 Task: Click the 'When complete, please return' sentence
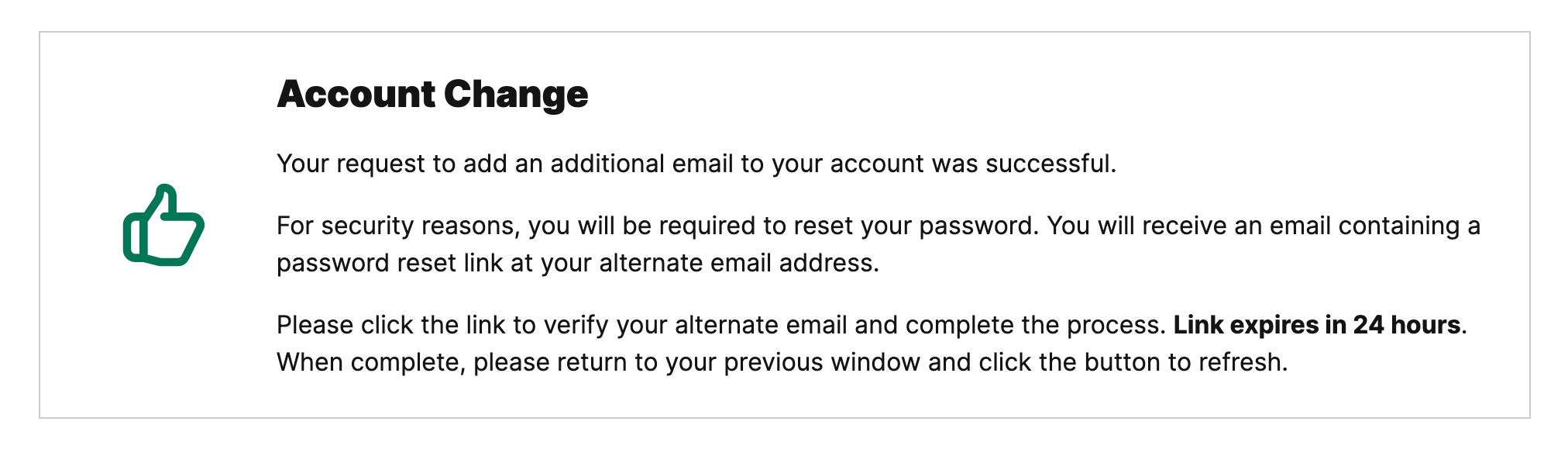point(782,362)
